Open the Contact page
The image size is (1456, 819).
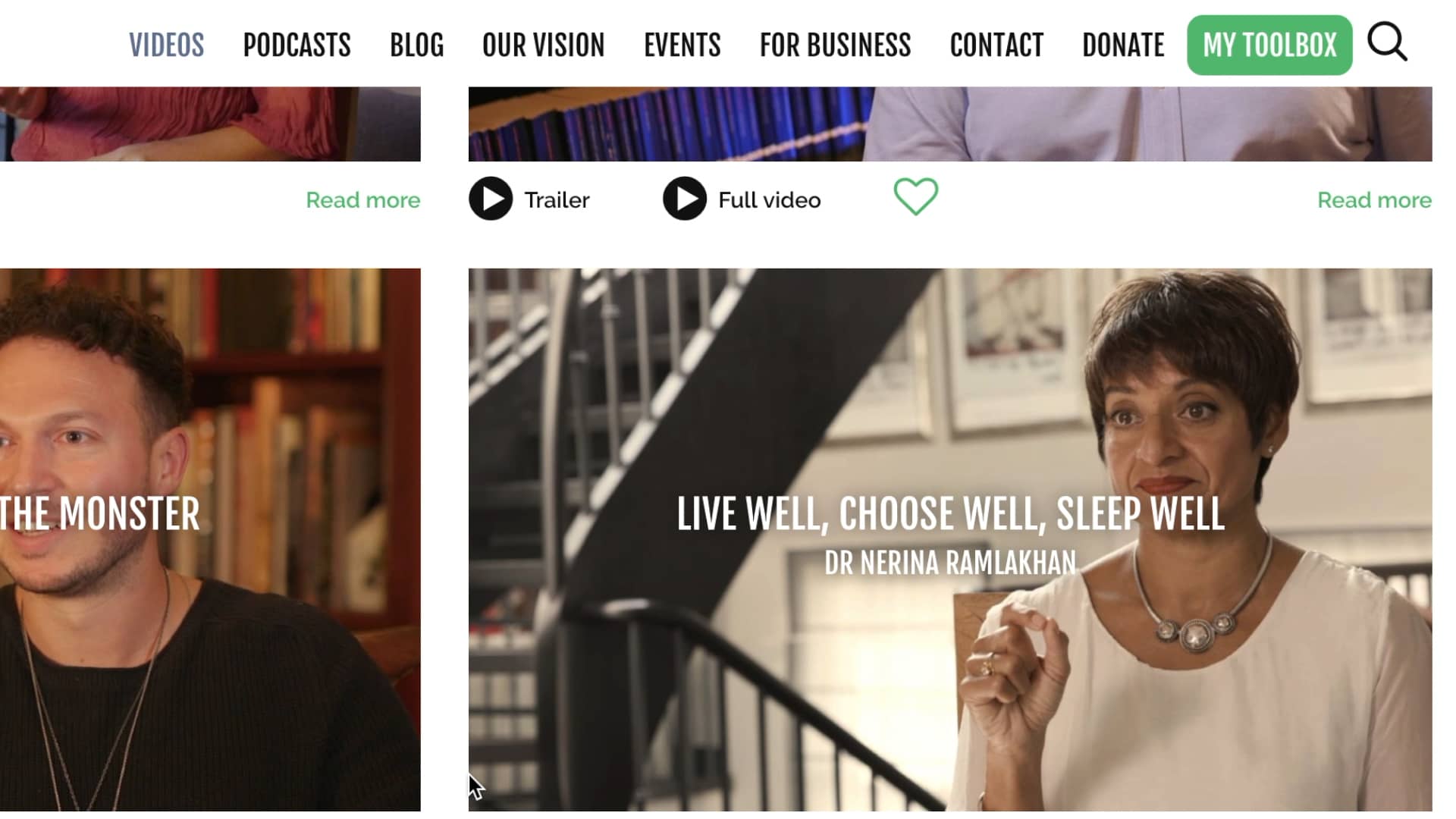996,45
